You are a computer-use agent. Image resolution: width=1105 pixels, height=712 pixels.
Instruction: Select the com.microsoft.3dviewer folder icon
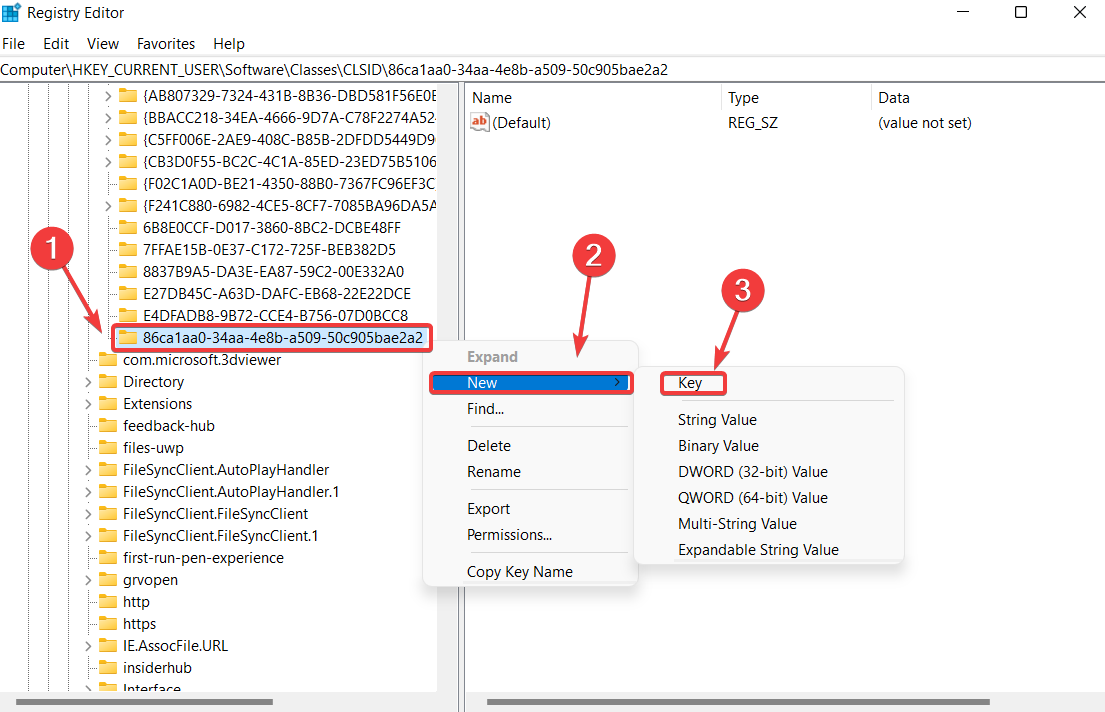pyautogui.click(x=110, y=359)
